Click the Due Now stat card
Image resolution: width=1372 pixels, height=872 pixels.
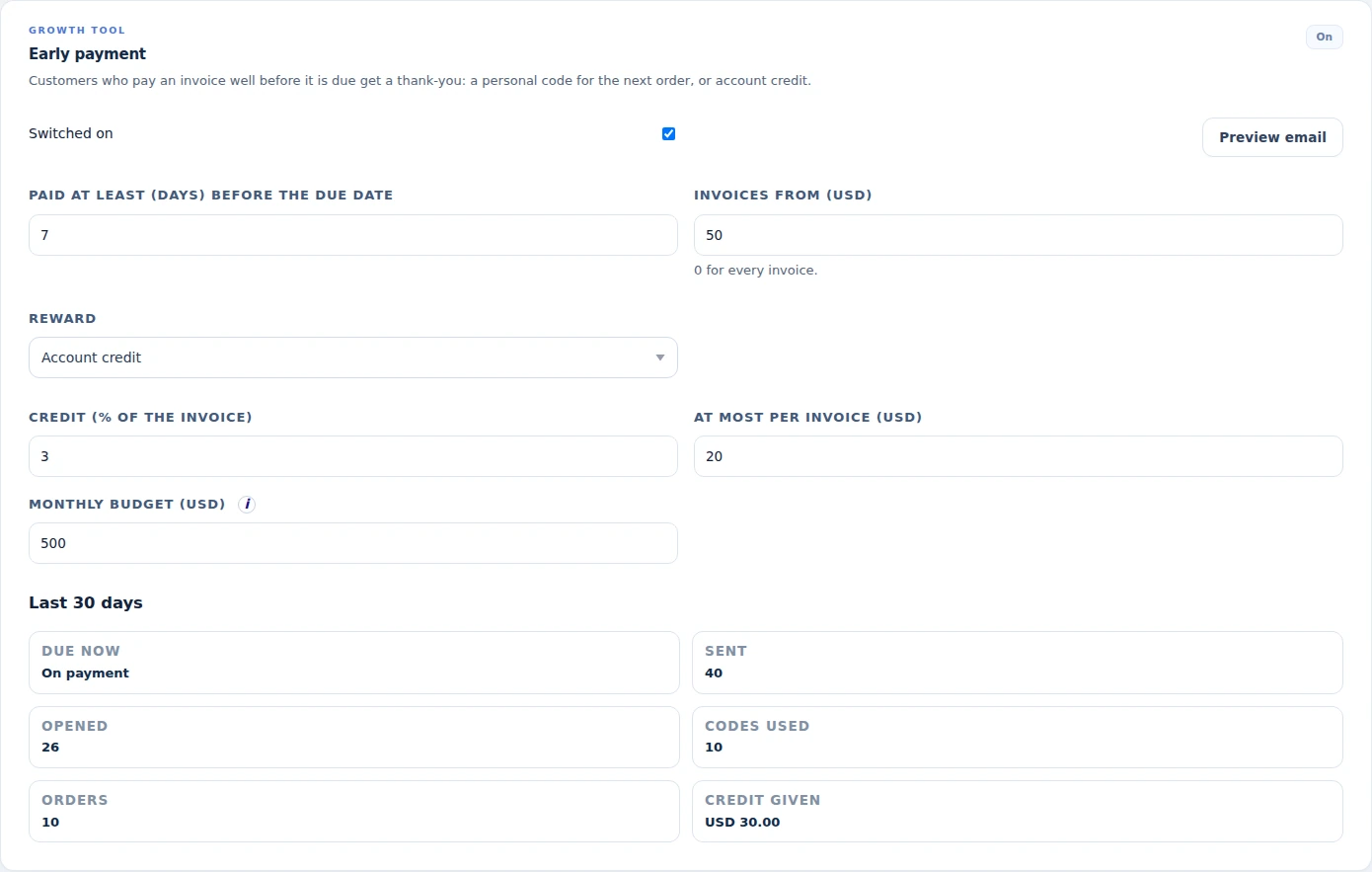[354, 663]
